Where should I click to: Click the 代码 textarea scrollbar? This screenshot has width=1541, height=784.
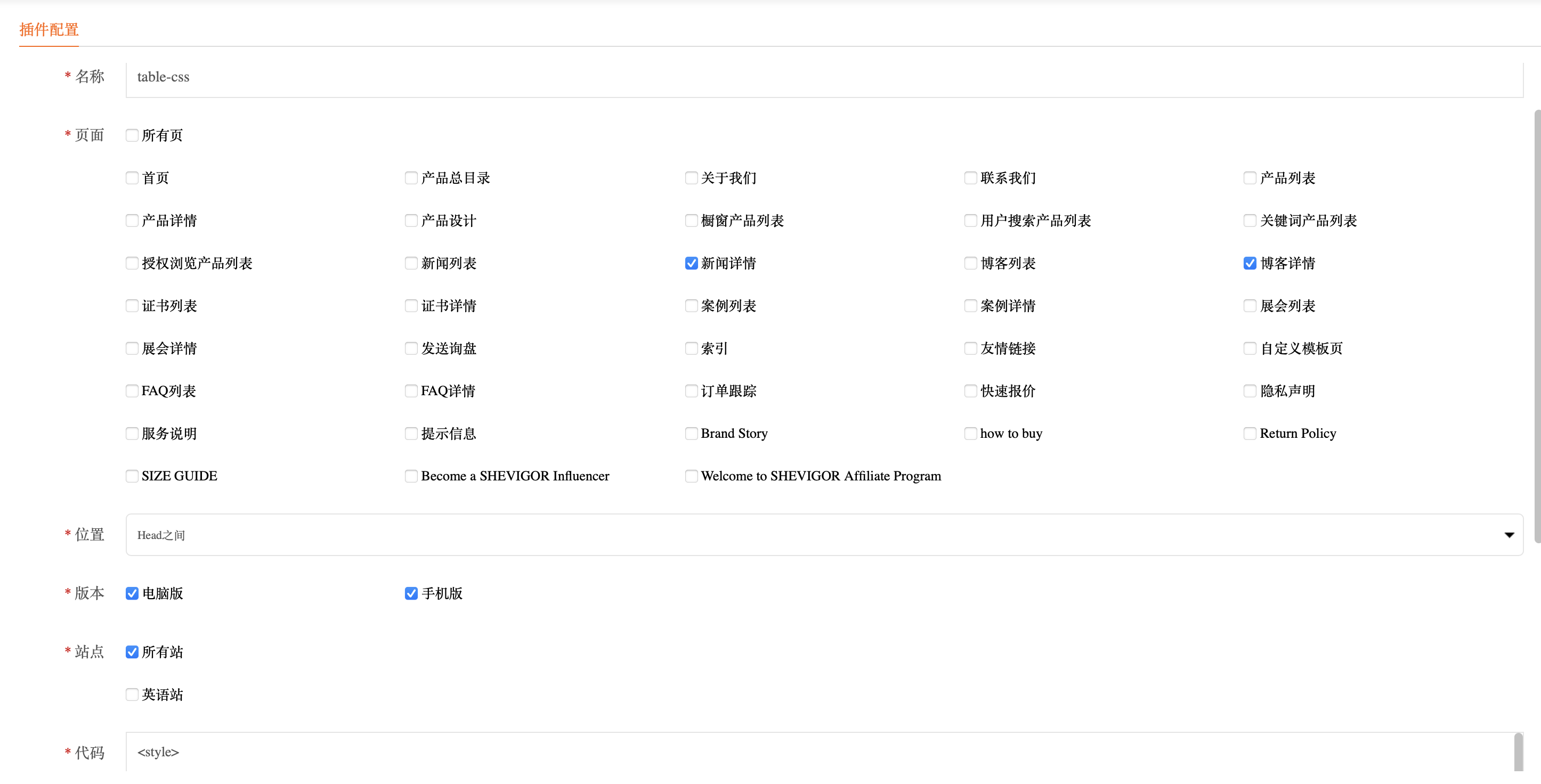point(1518,752)
